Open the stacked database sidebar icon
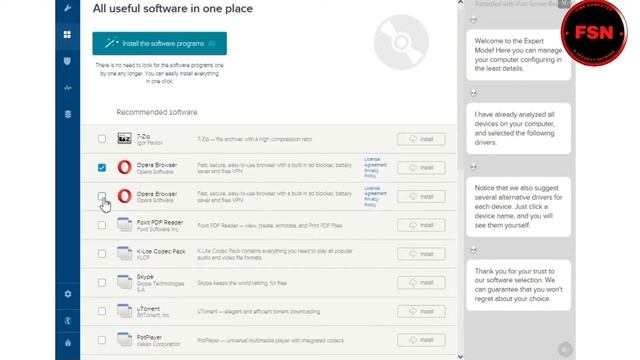Viewport: 640px width, 360px height. pyautogui.click(x=68, y=114)
